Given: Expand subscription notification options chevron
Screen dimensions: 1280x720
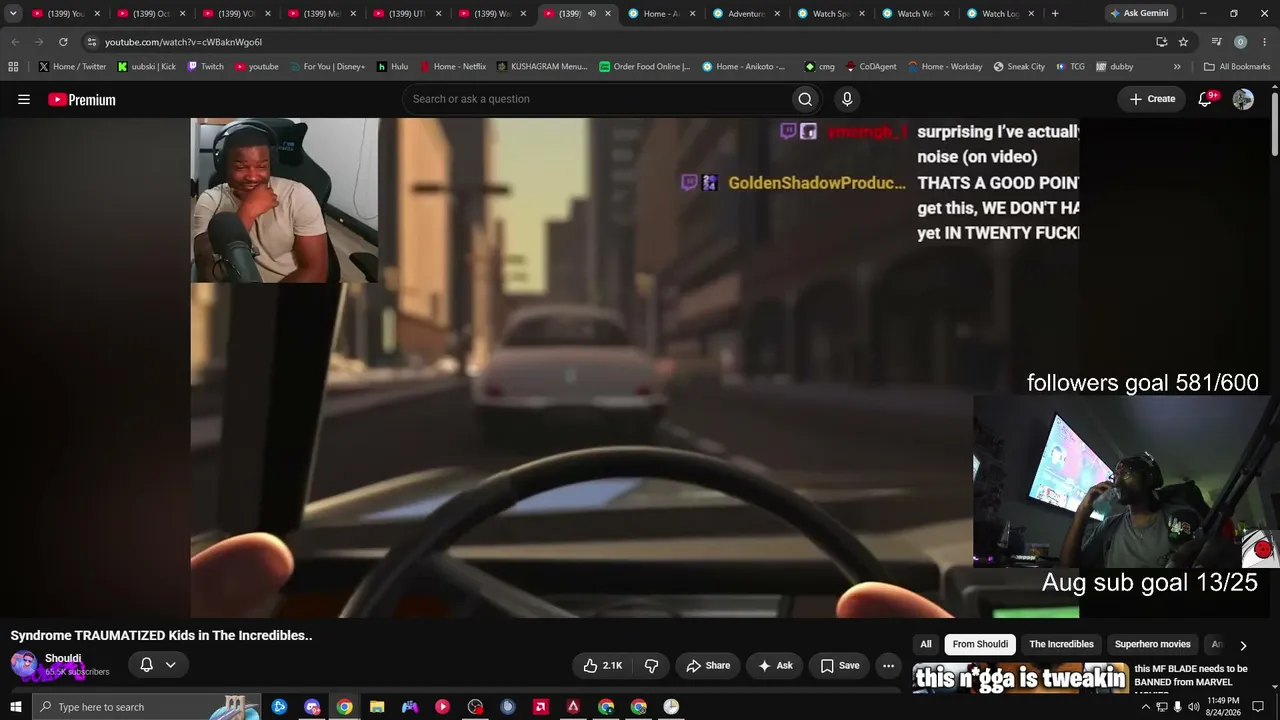Looking at the screenshot, I should 170,665.
